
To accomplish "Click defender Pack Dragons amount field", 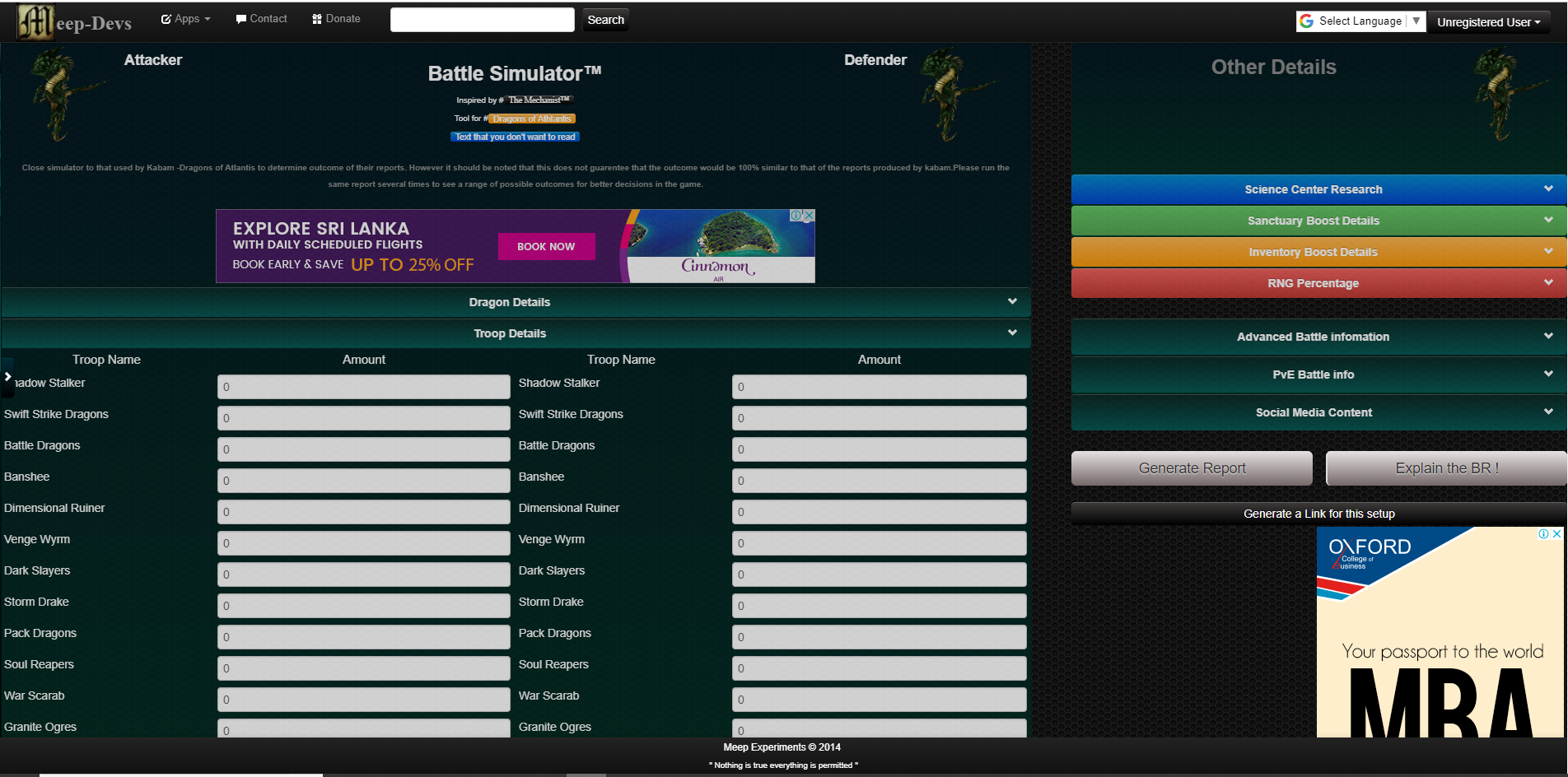I will (879, 637).
